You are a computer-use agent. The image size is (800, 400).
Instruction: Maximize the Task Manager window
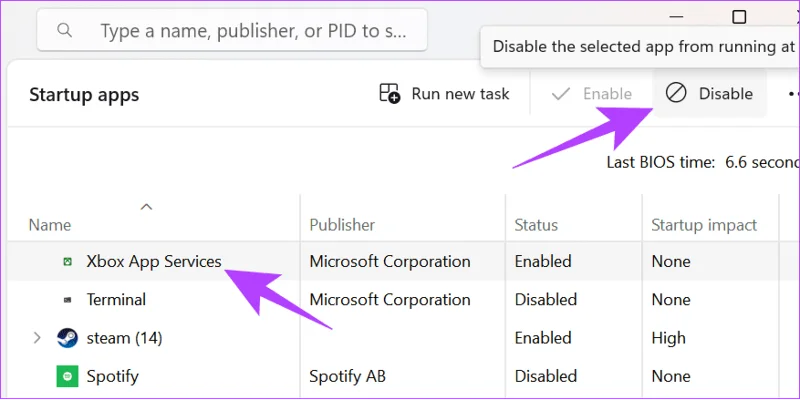(x=739, y=17)
